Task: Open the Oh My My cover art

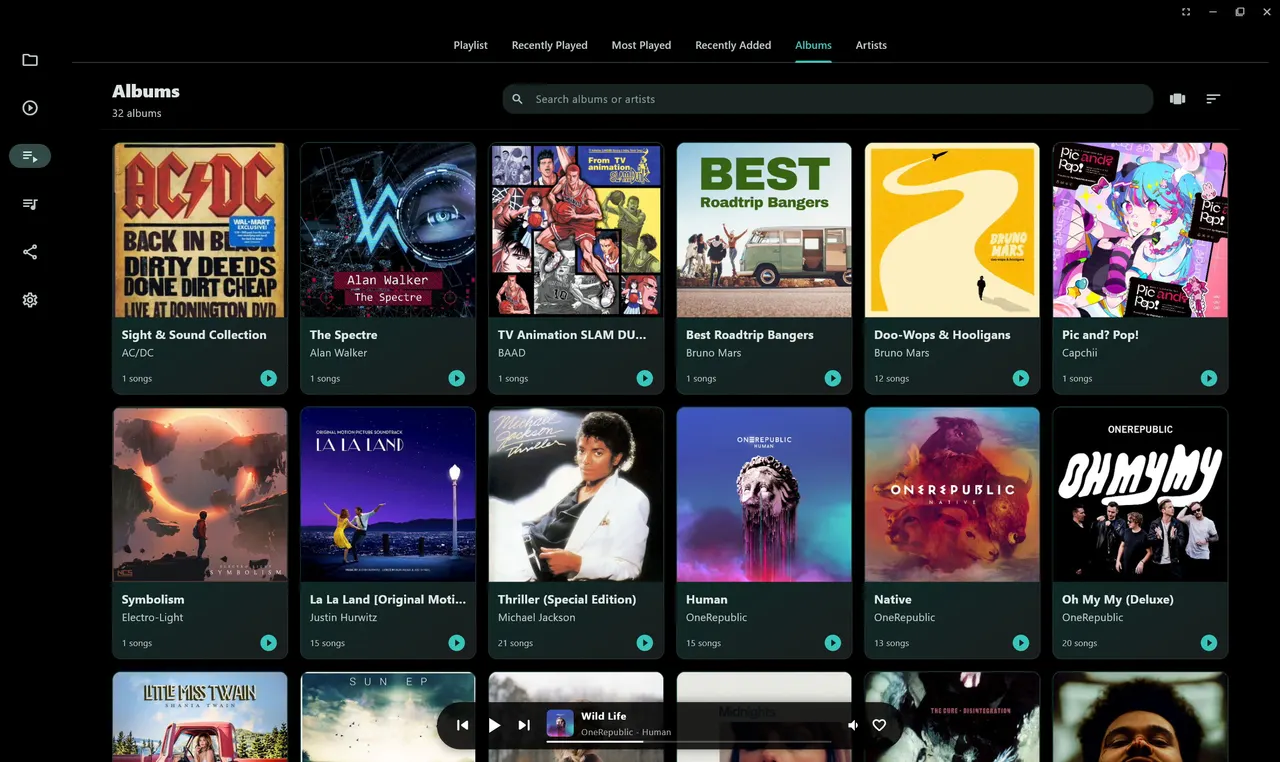Action: (x=1140, y=494)
